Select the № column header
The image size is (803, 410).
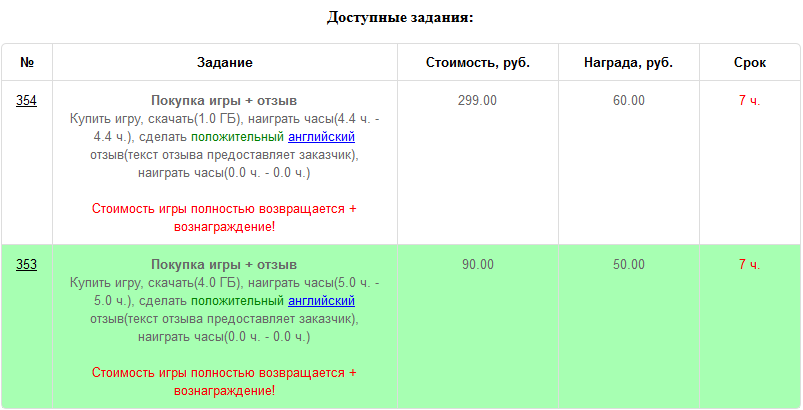[27, 62]
